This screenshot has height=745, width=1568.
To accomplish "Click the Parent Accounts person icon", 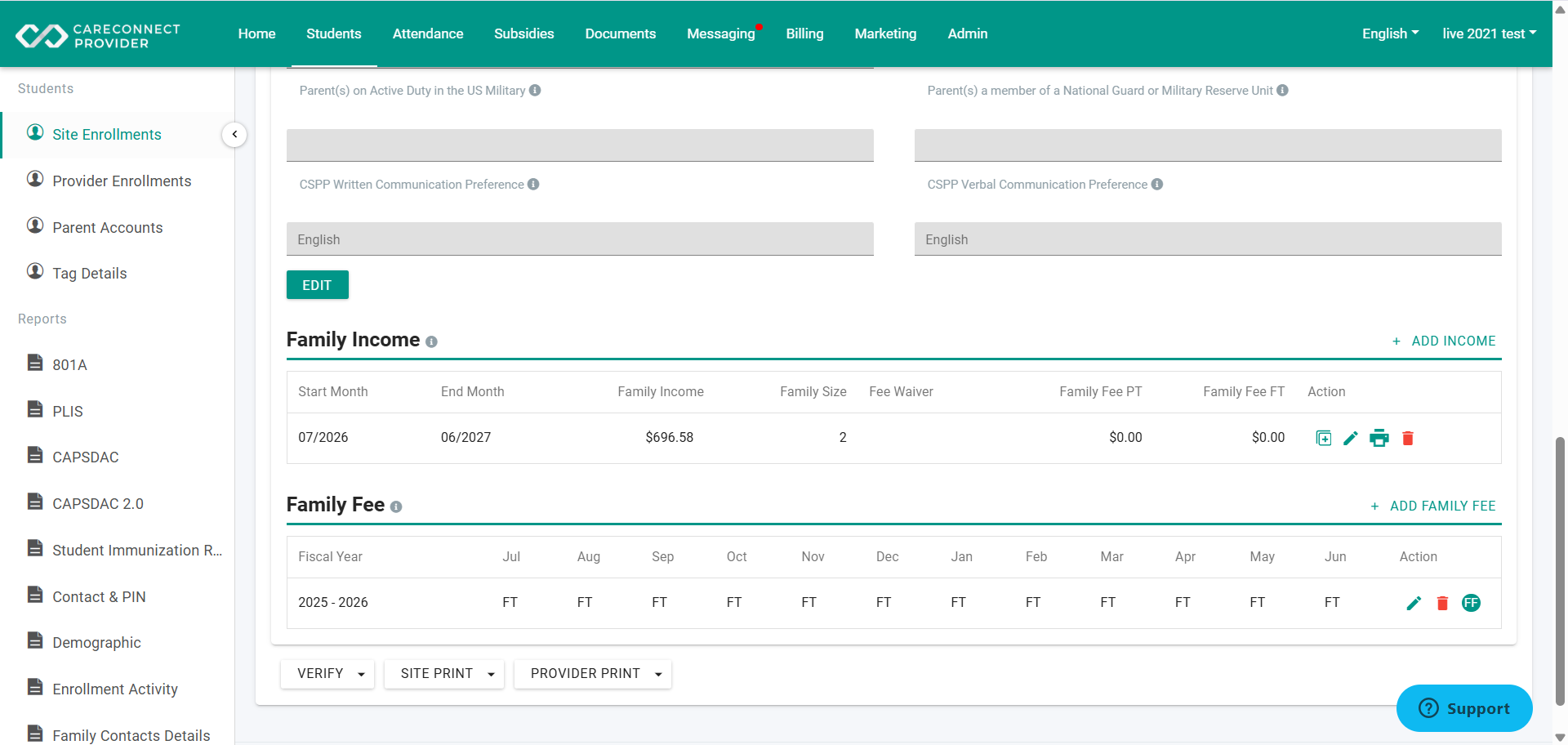I will (35, 225).
